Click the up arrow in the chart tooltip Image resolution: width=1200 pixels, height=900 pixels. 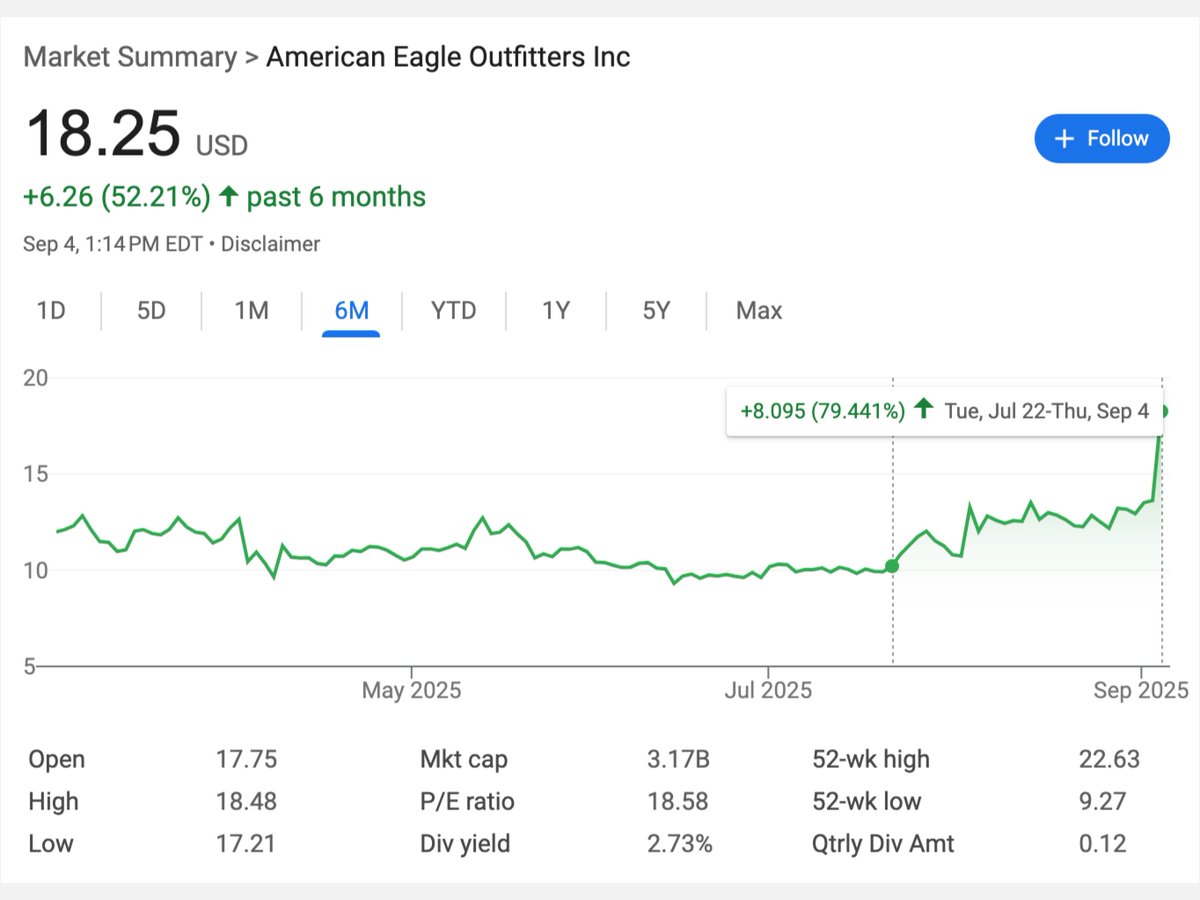coord(924,410)
